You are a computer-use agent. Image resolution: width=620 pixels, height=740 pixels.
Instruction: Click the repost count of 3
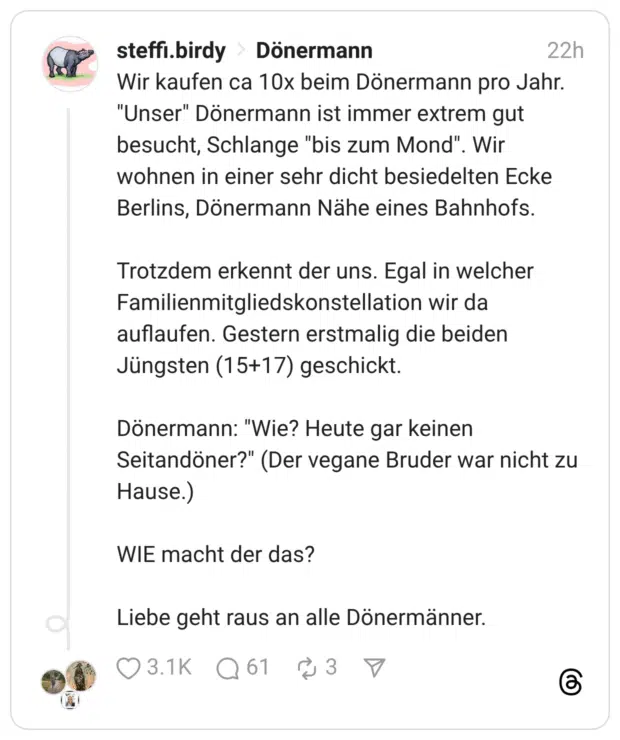[331, 667]
